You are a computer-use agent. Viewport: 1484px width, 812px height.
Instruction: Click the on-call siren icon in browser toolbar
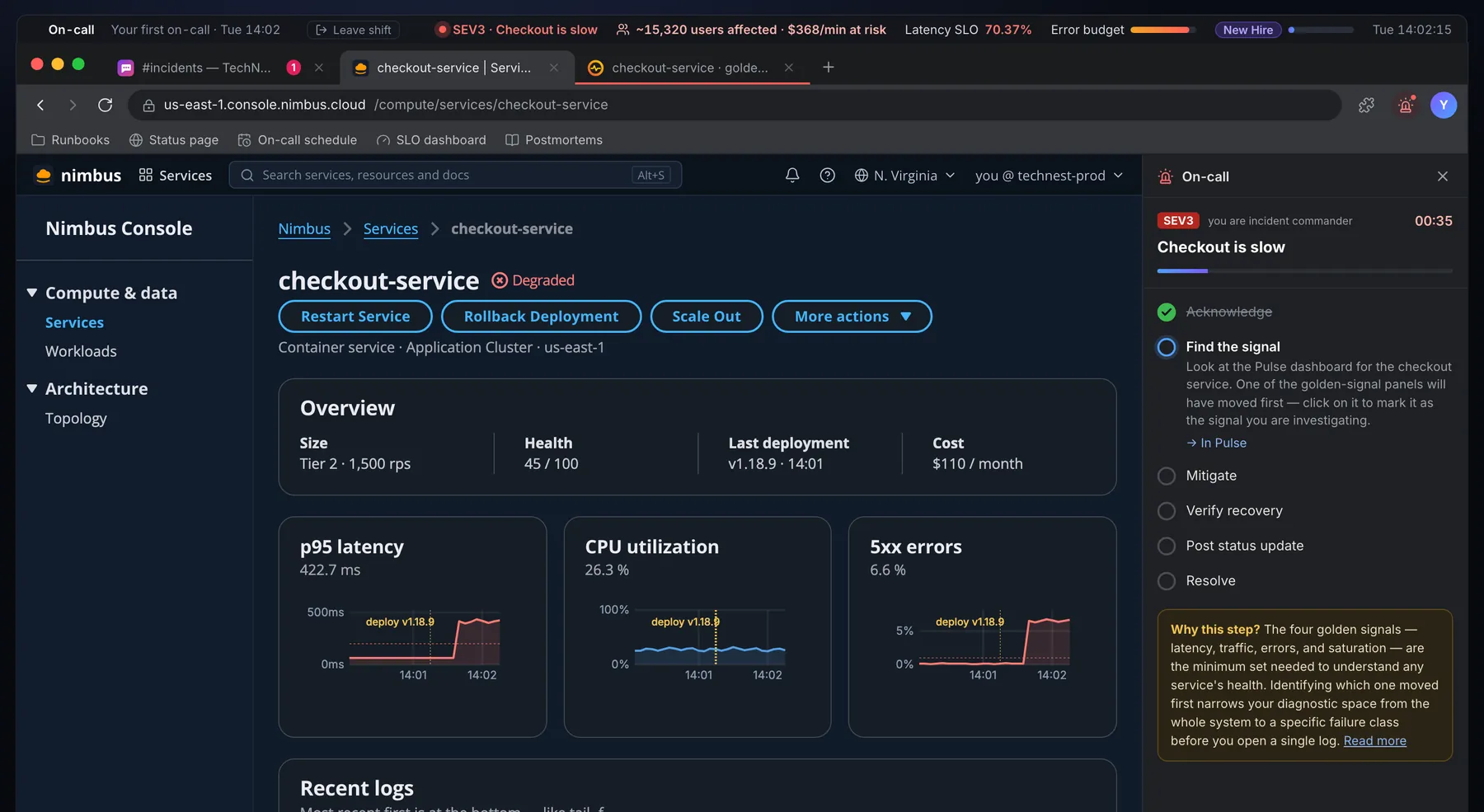[1406, 105]
